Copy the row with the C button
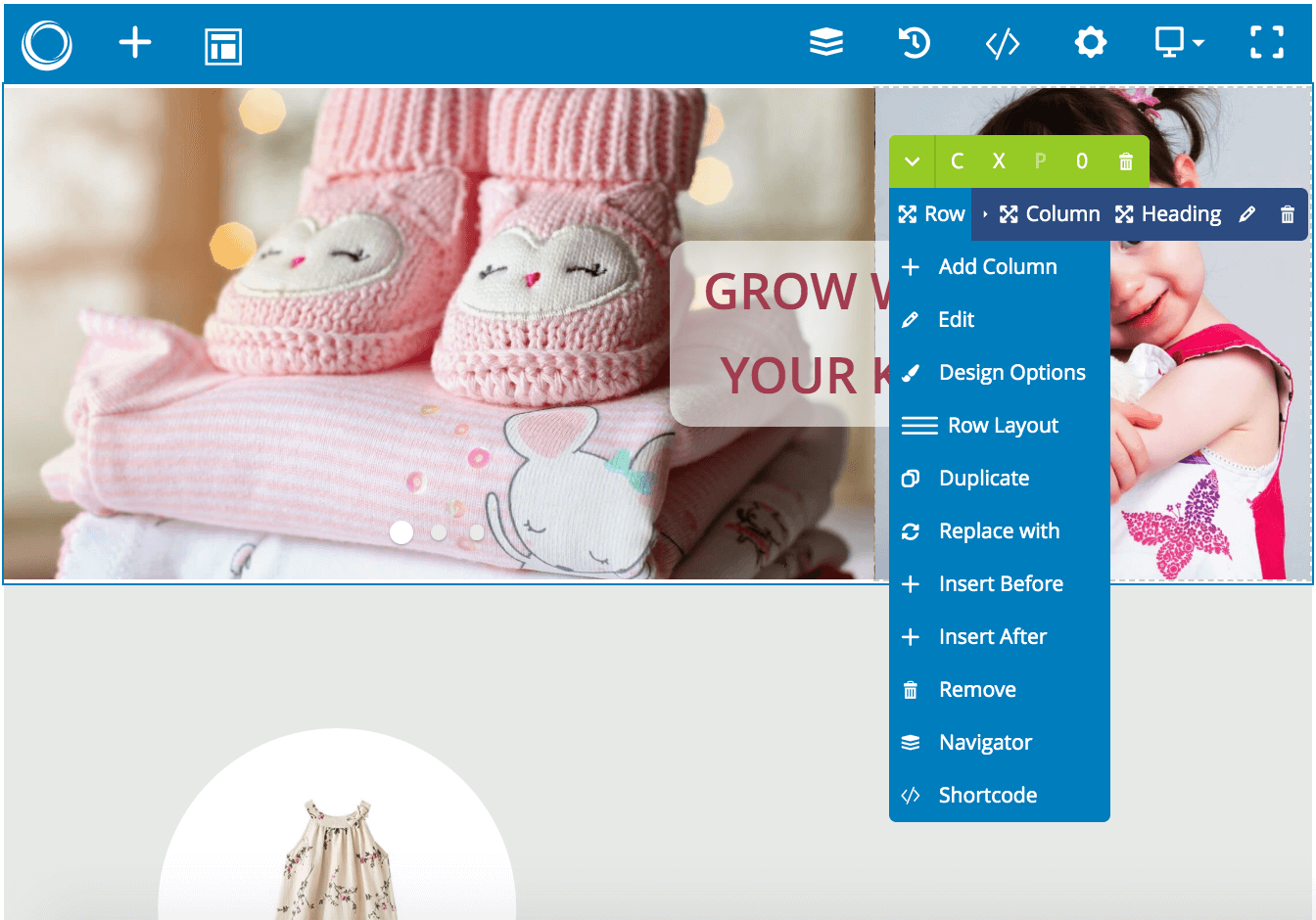This screenshot has height=920, width=1316. click(958, 161)
